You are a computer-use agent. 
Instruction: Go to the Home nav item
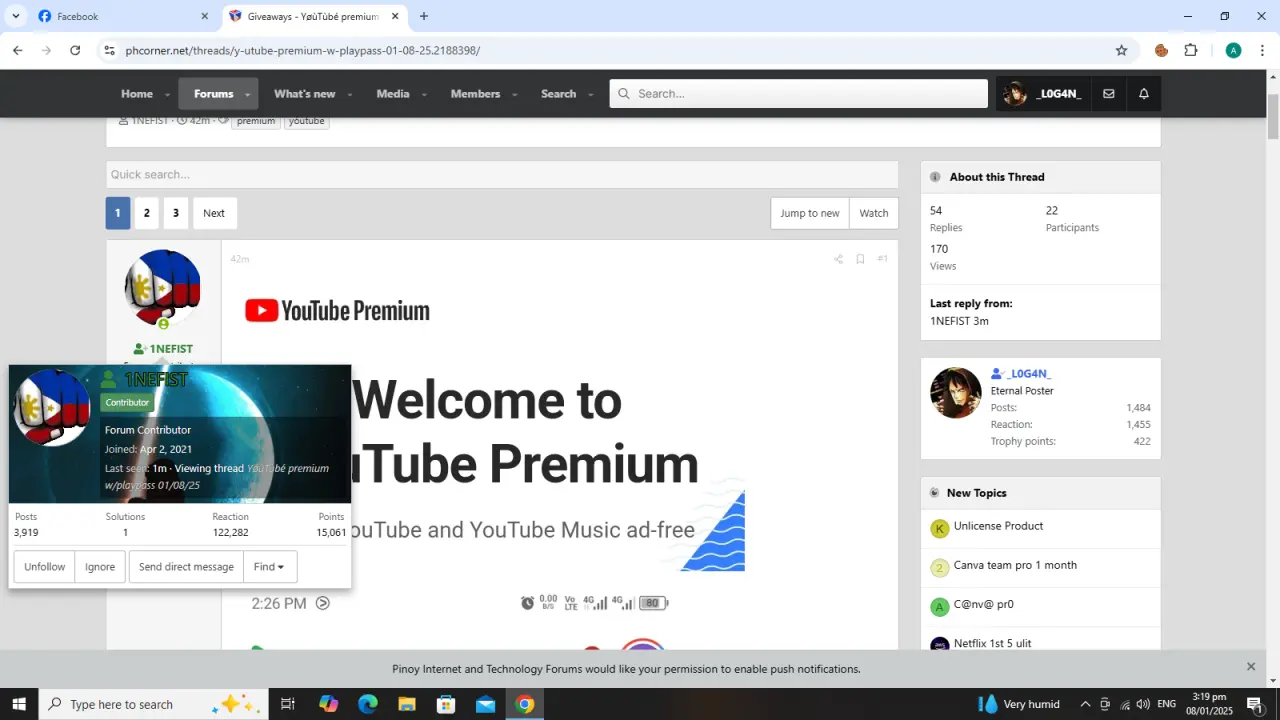click(x=137, y=94)
